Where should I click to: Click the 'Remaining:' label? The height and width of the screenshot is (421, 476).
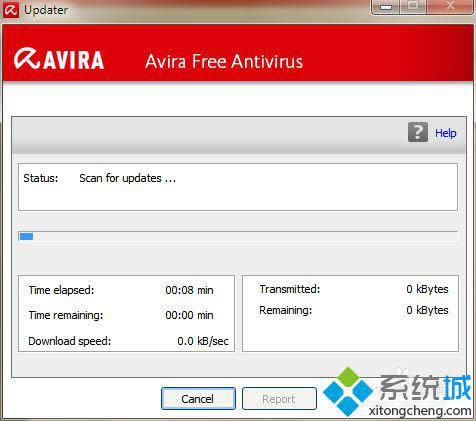pyautogui.click(x=286, y=310)
